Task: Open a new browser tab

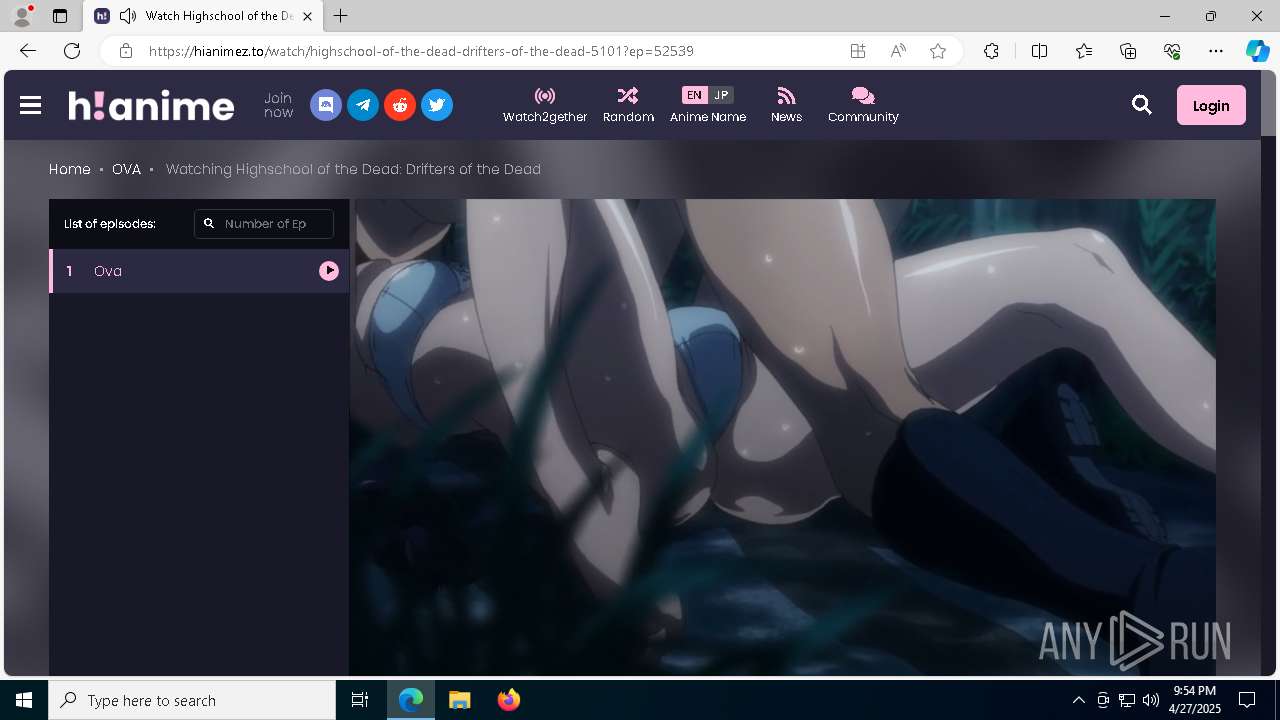Action: click(x=341, y=16)
